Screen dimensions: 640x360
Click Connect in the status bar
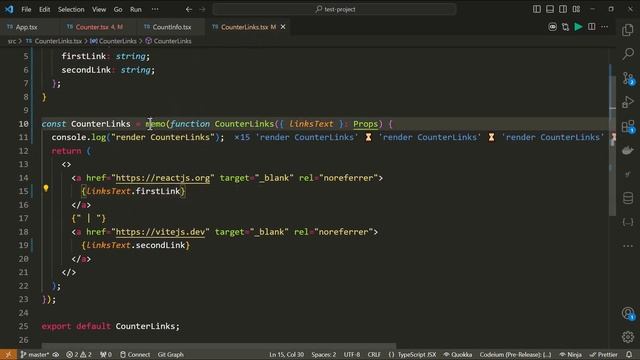coord(135,354)
